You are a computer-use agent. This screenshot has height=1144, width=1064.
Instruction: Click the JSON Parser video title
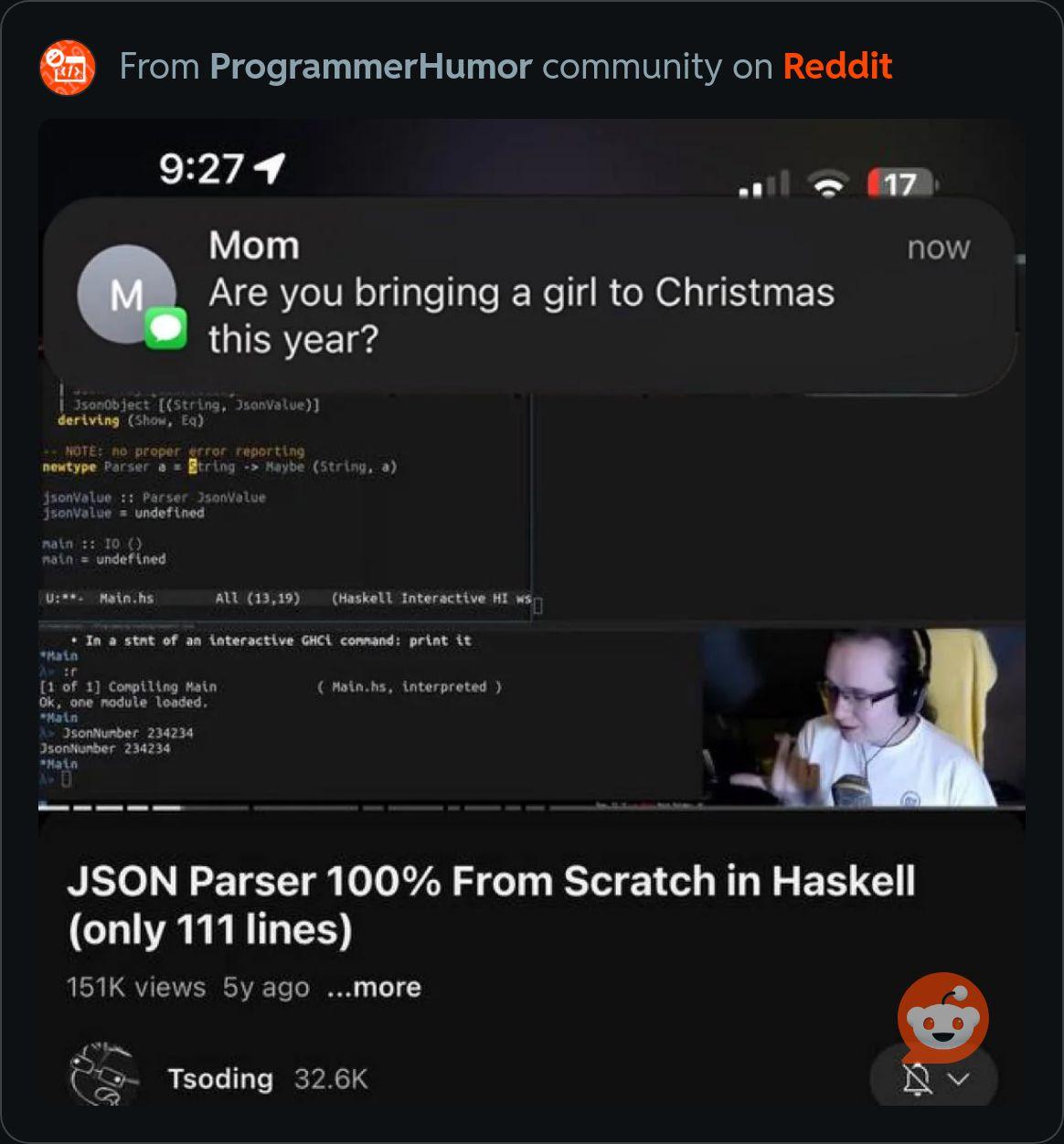coord(492,906)
